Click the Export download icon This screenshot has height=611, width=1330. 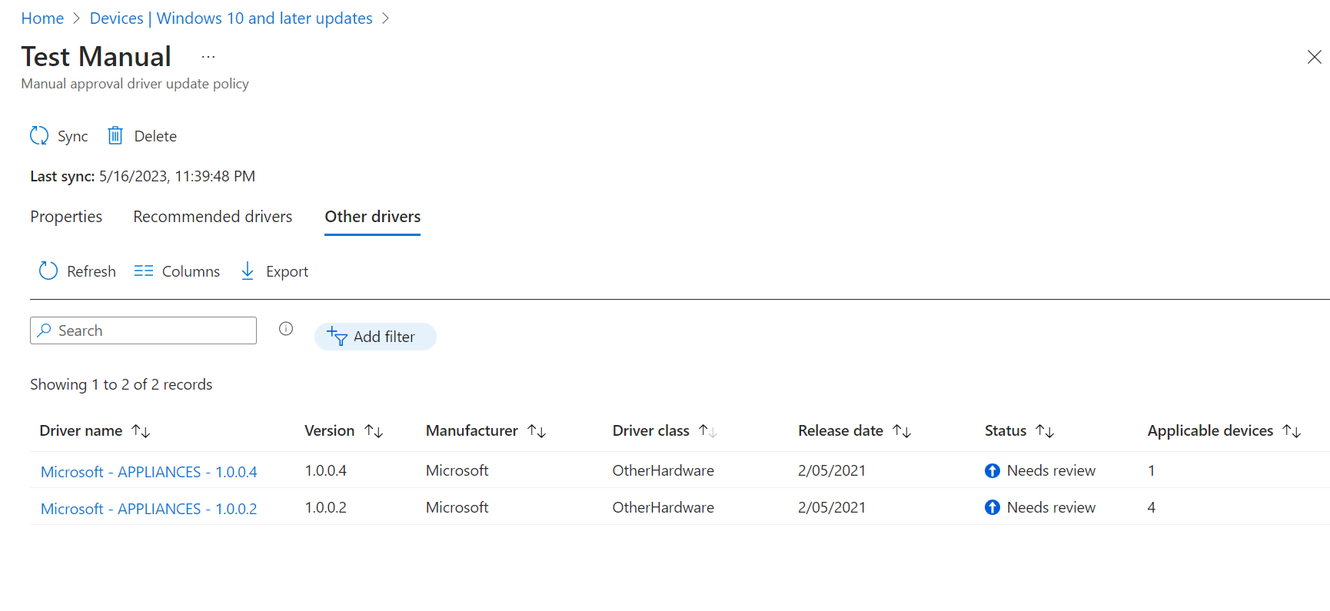(247, 271)
